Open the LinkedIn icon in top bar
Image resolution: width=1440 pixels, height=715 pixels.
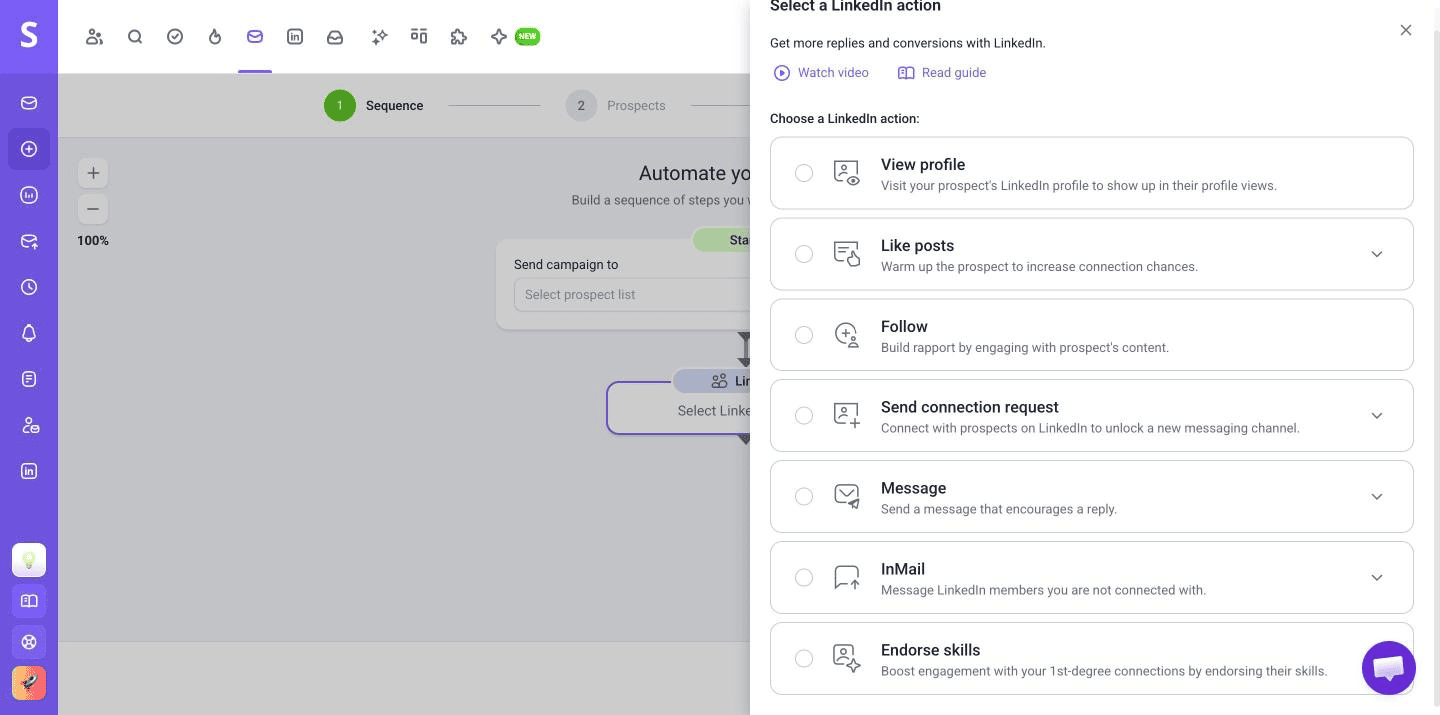(295, 37)
